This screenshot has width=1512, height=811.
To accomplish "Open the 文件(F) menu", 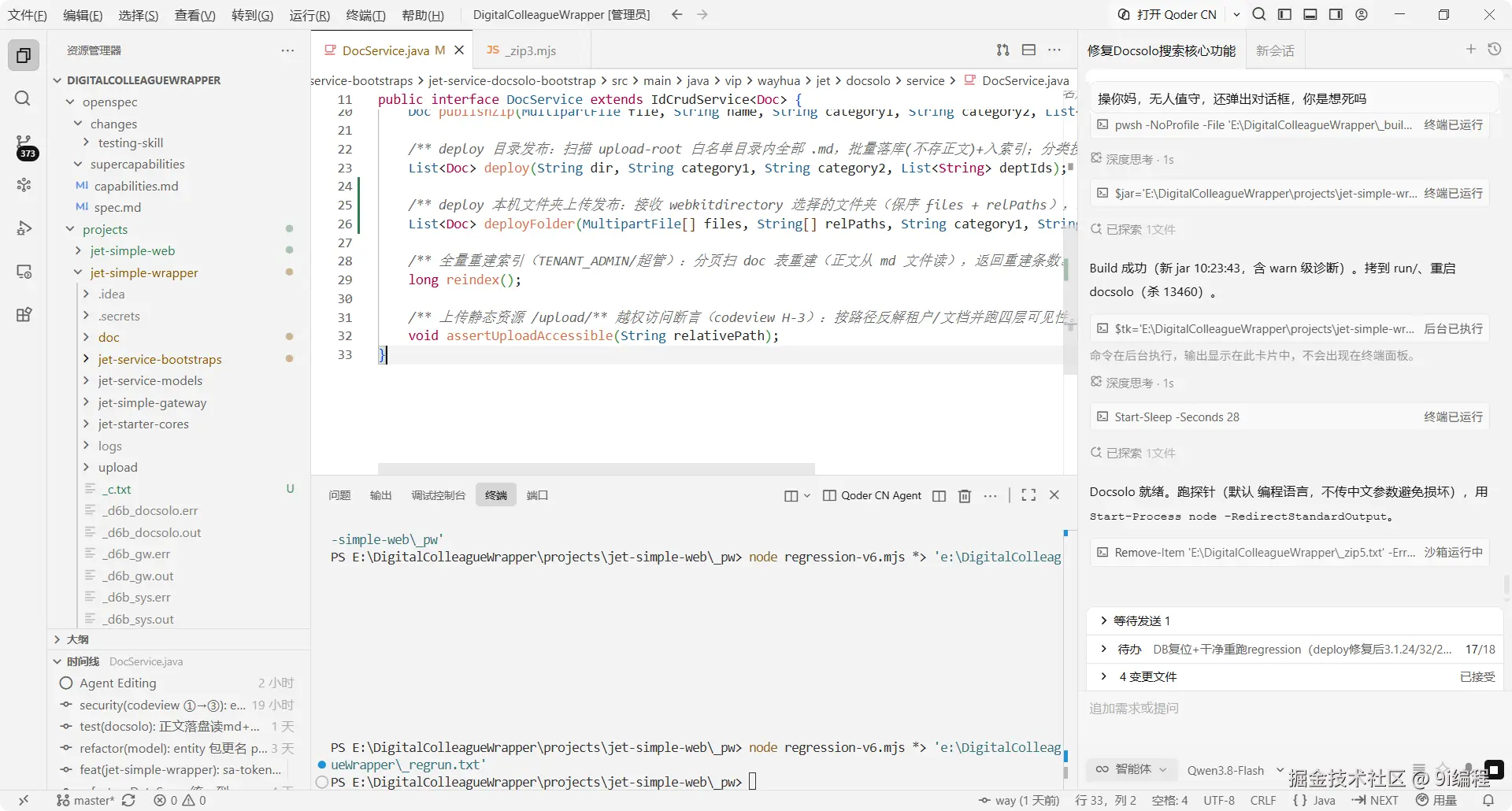I will pyautogui.click(x=28, y=15).
